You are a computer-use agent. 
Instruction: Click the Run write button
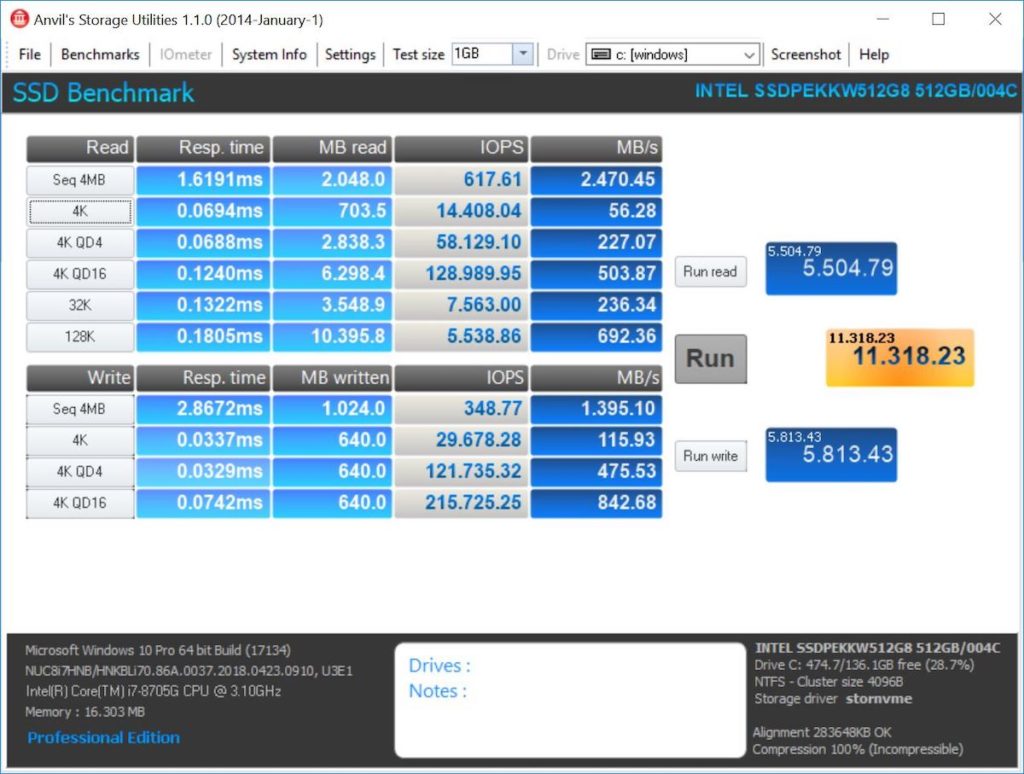pyautogui.click(x=710, y=456)
